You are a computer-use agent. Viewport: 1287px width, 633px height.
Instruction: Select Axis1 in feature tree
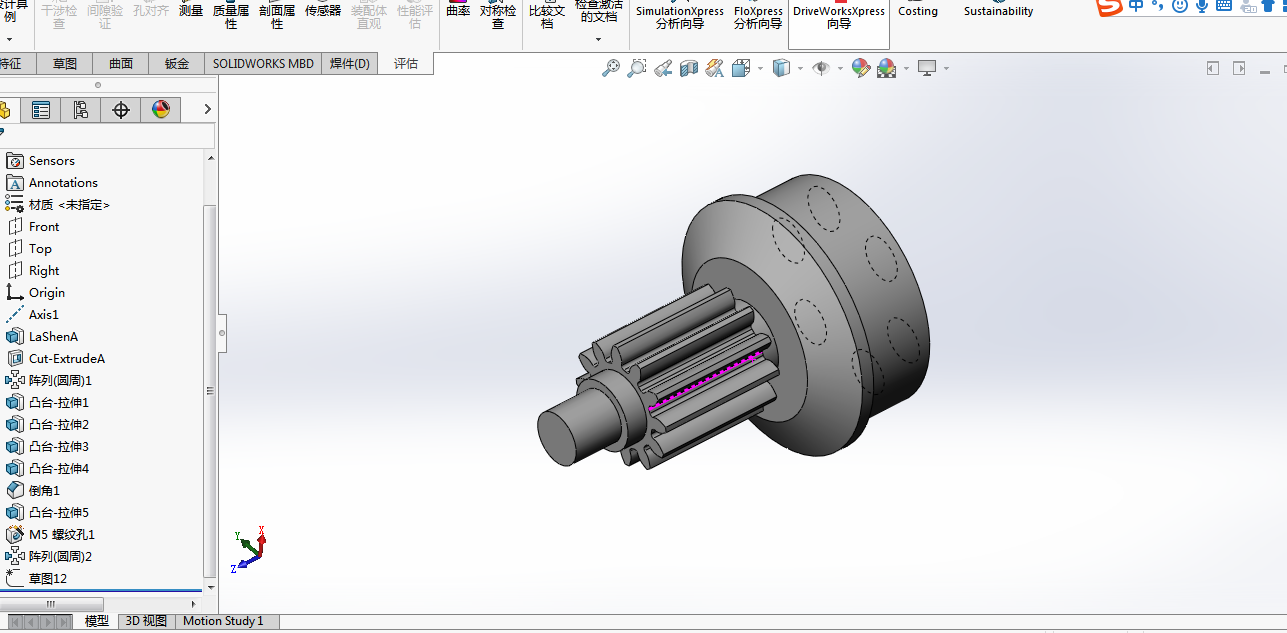click(43, 315)
